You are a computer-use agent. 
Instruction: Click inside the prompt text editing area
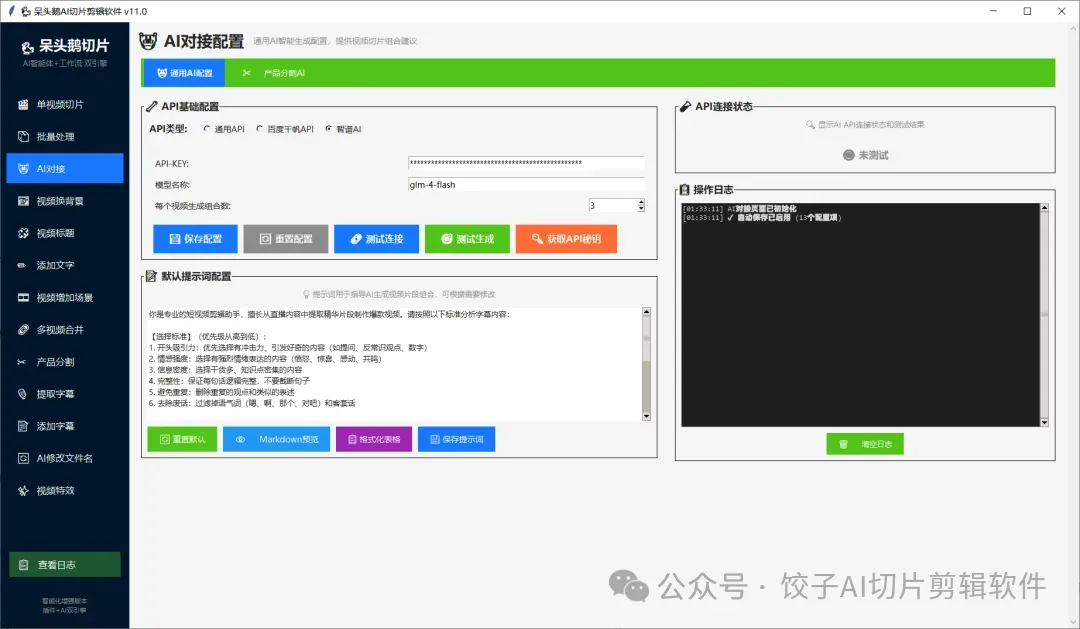coord(393,364)
